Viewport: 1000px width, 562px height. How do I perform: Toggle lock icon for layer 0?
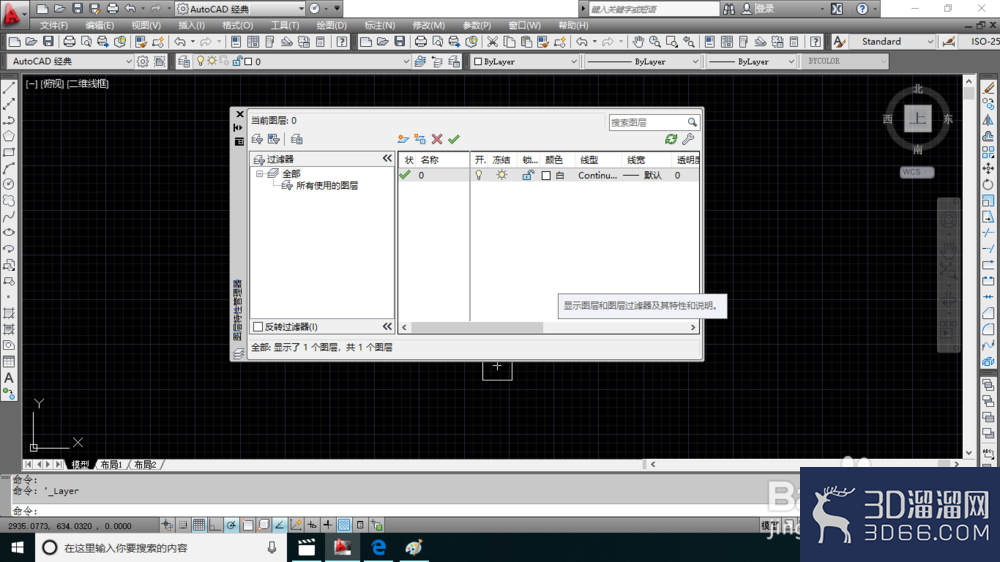[527, 175]
